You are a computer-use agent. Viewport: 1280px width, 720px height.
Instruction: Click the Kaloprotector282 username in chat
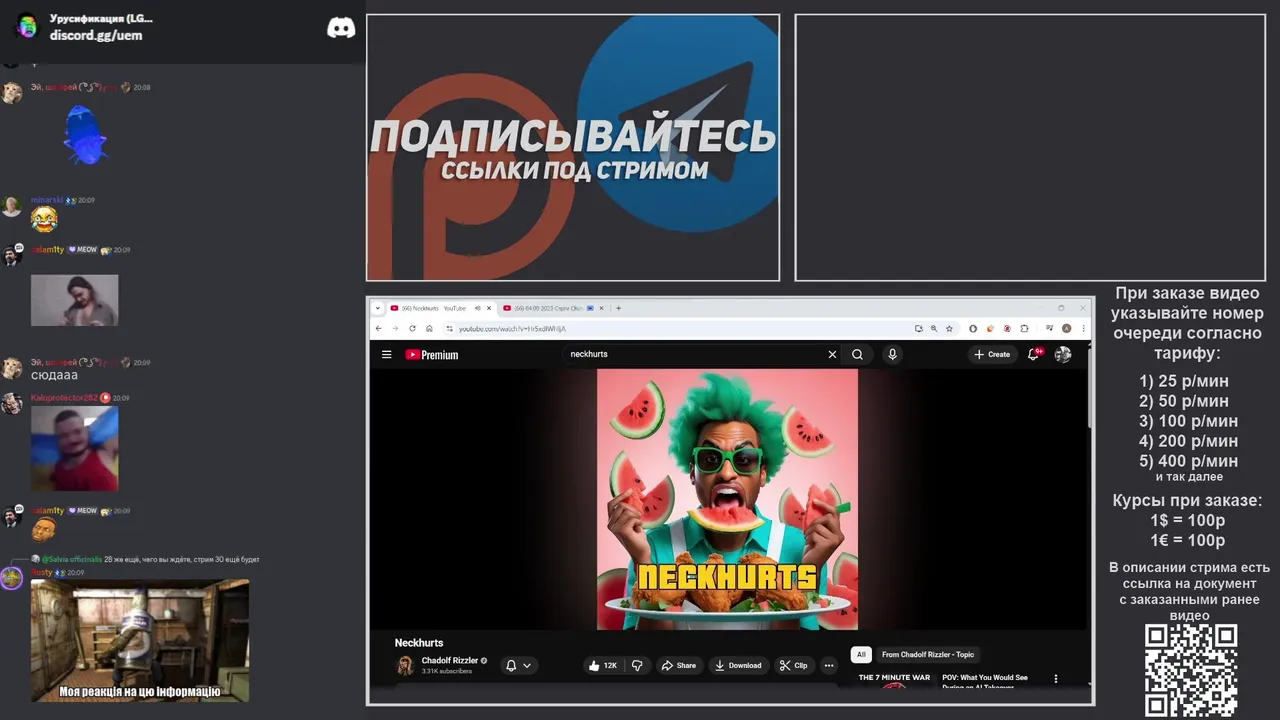64,398
